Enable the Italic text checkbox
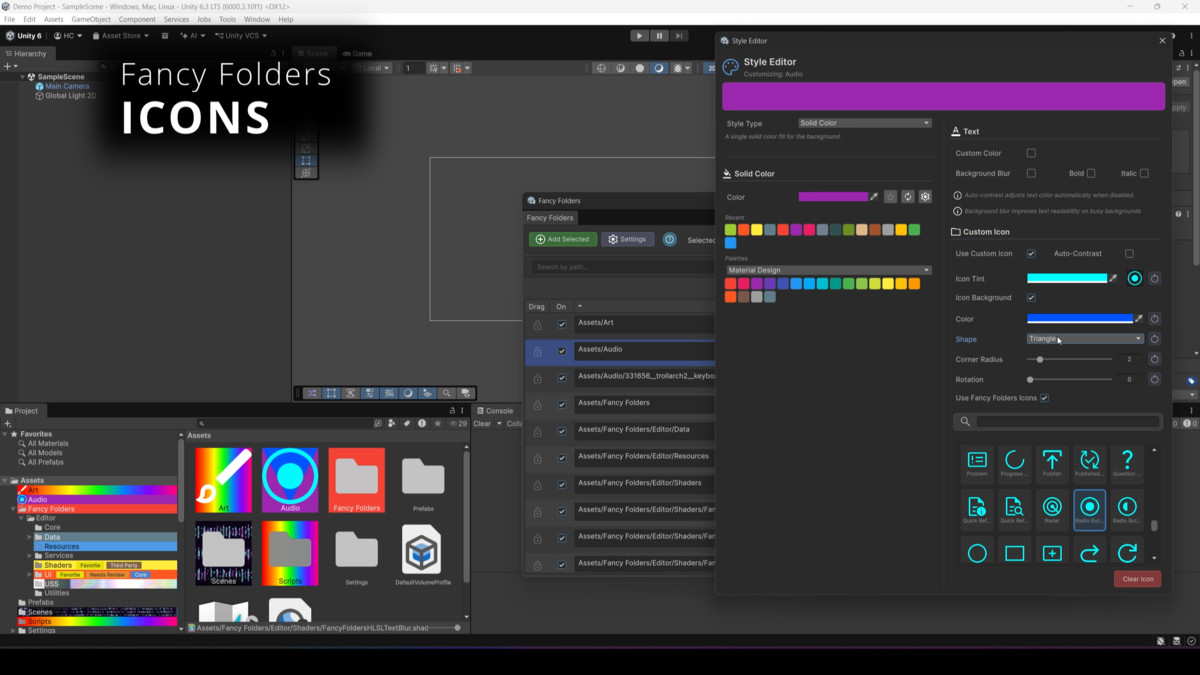 (x=1144, y=173)
